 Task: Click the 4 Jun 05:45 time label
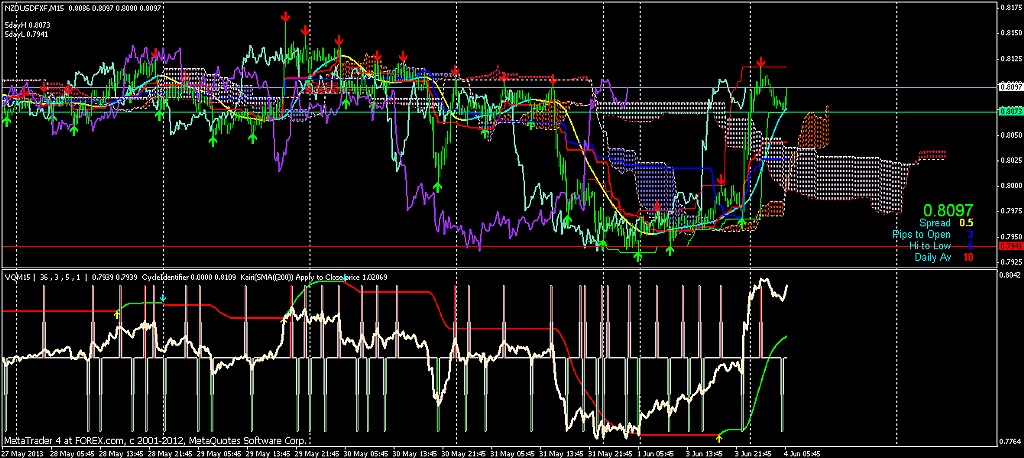click(802, 453)
